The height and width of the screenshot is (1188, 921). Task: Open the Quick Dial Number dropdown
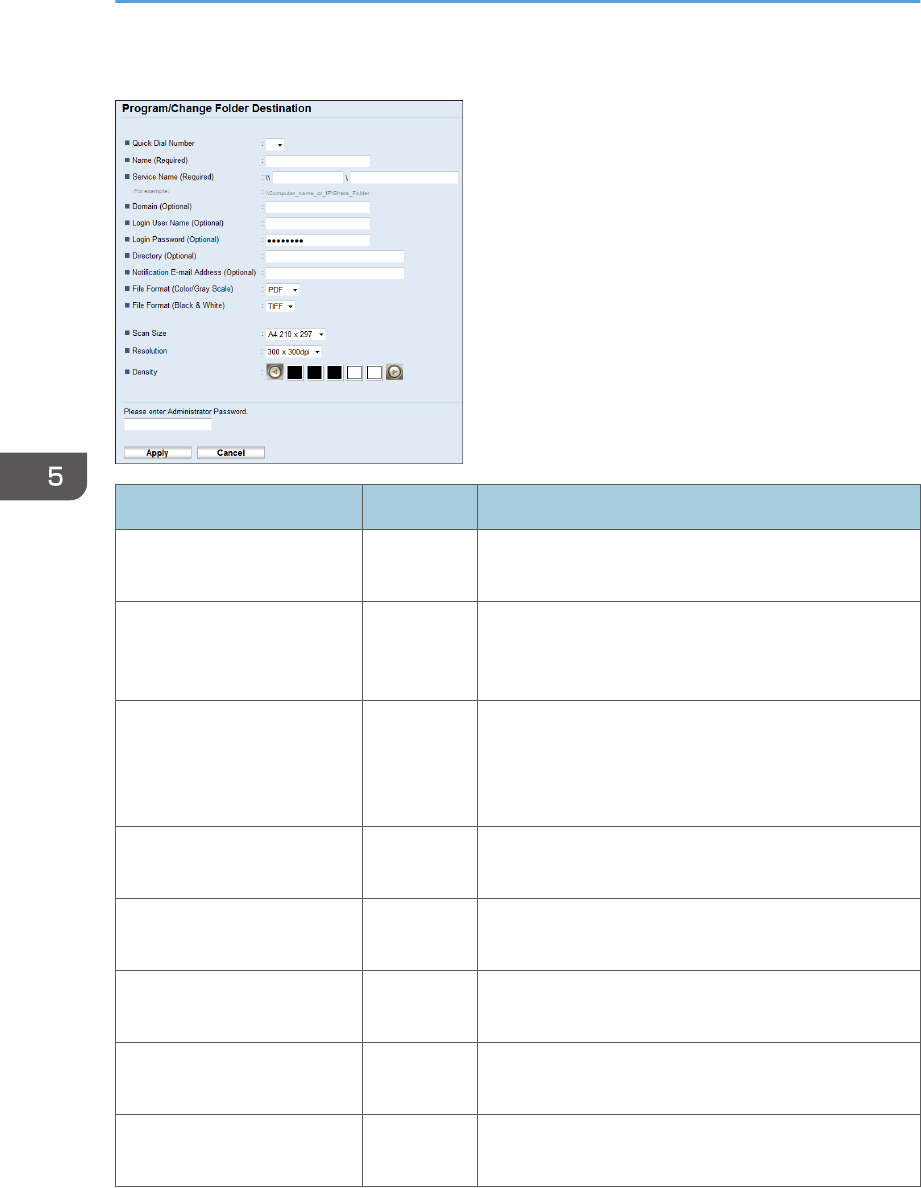(275, 145)
